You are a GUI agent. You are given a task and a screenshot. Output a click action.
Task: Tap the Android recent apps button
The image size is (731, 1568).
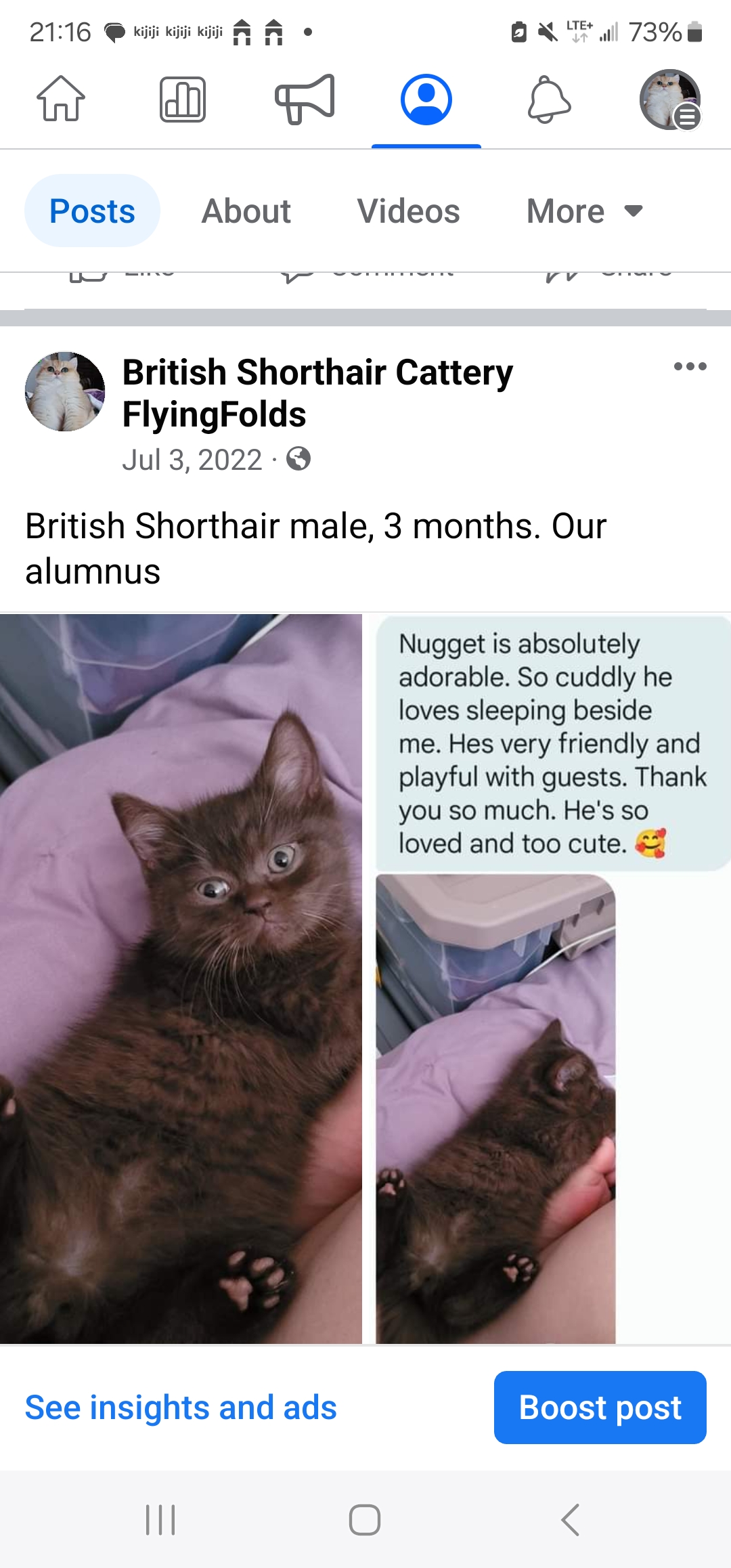161,1520
